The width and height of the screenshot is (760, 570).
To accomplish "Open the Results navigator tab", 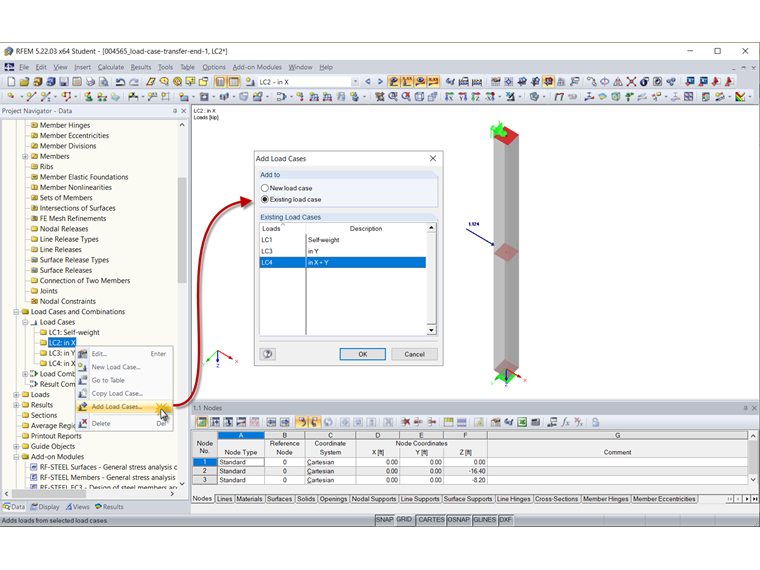I will click(x=109, y=507).
